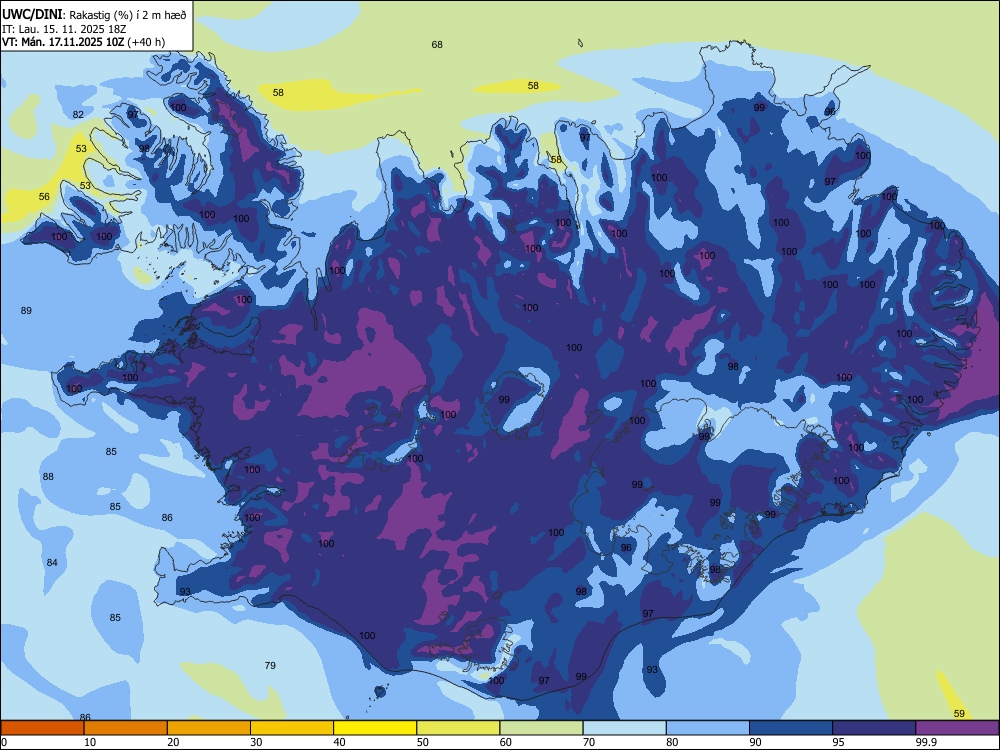Click the amber 20-30 legend swatch
This screenshot has height=750, width=1000.
tap(209, 728)
